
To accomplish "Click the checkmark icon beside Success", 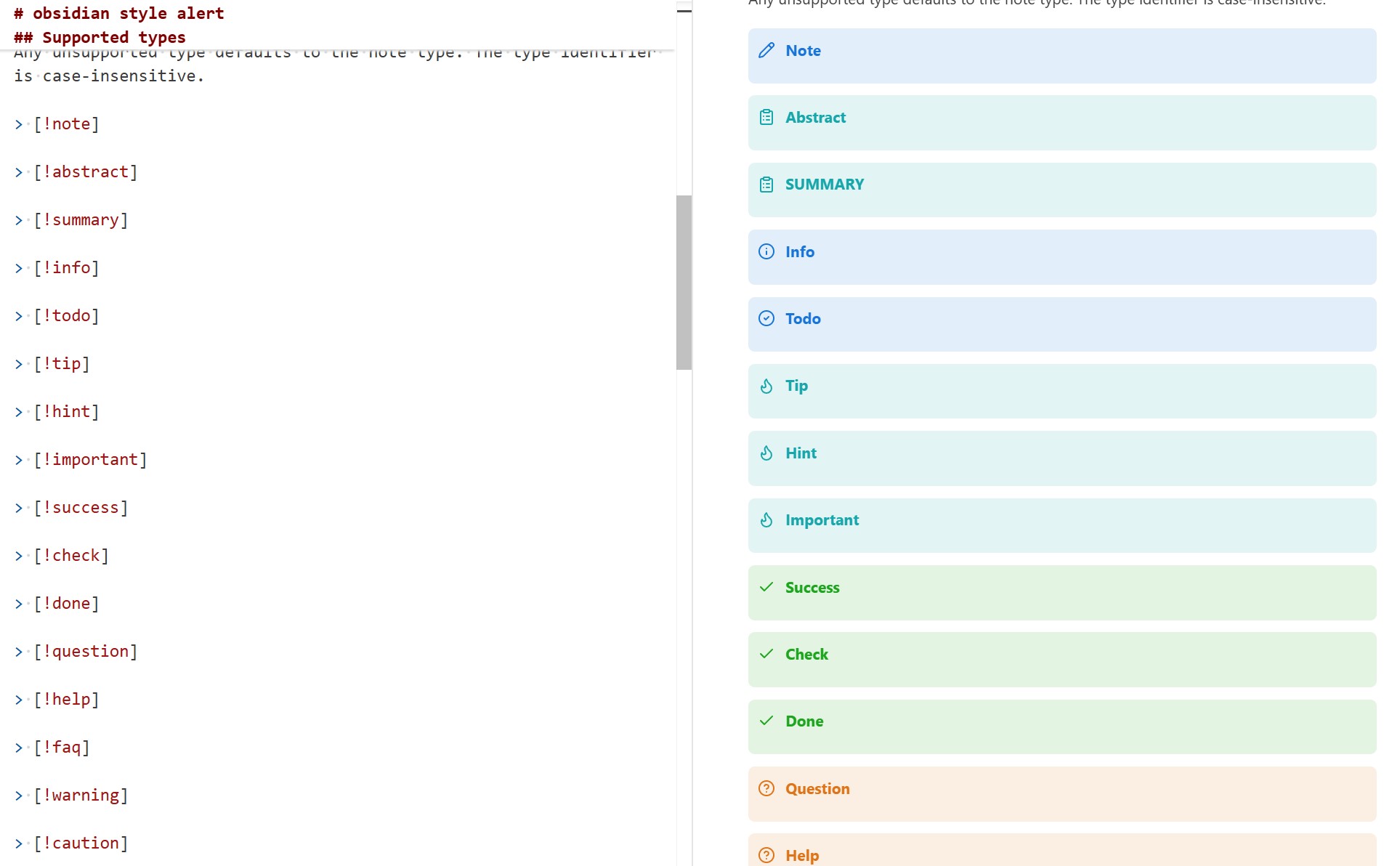I will coord(766,587).
